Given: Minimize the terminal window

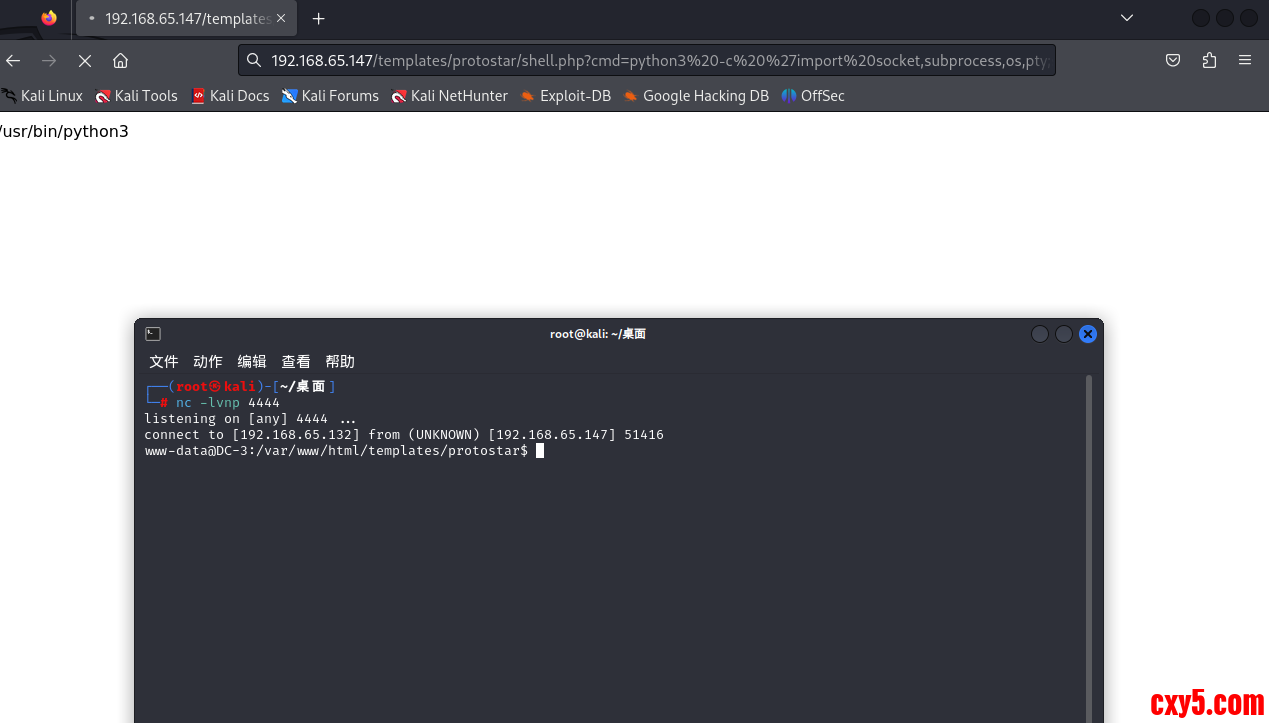Looking at the screenshot, I should point(1040,334).
